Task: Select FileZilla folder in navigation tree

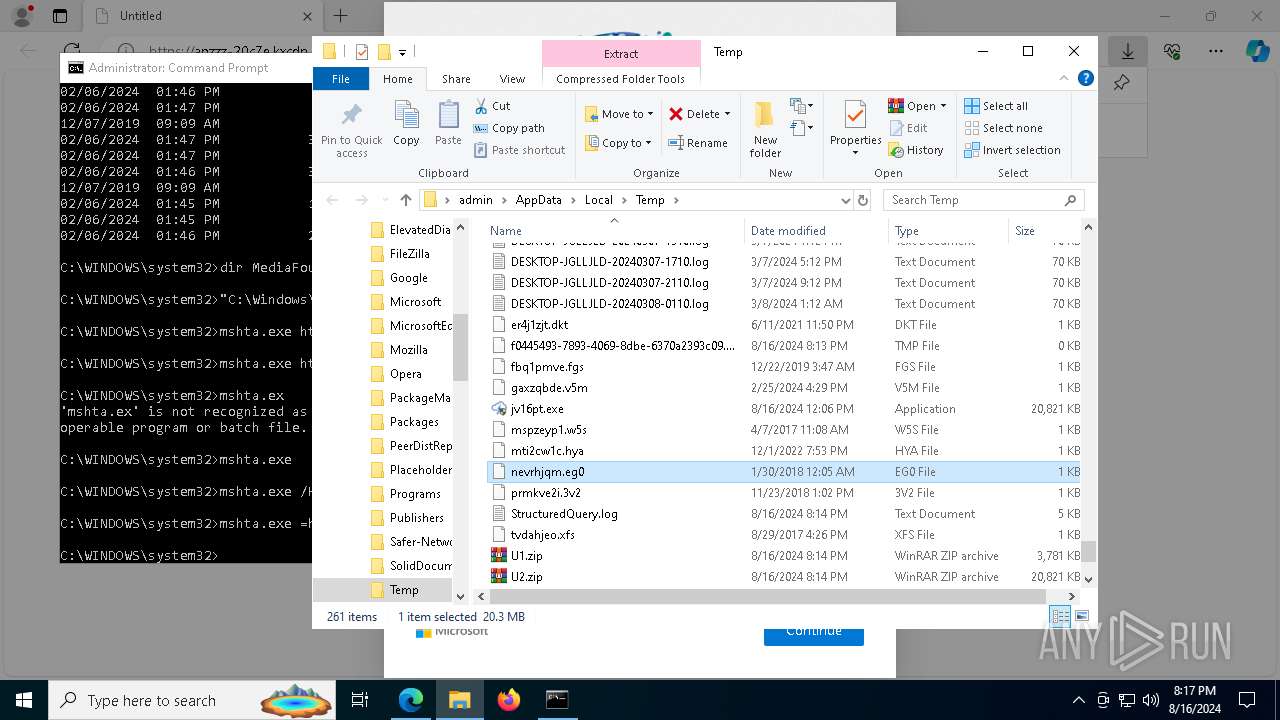Action: (x=409, y=254)
